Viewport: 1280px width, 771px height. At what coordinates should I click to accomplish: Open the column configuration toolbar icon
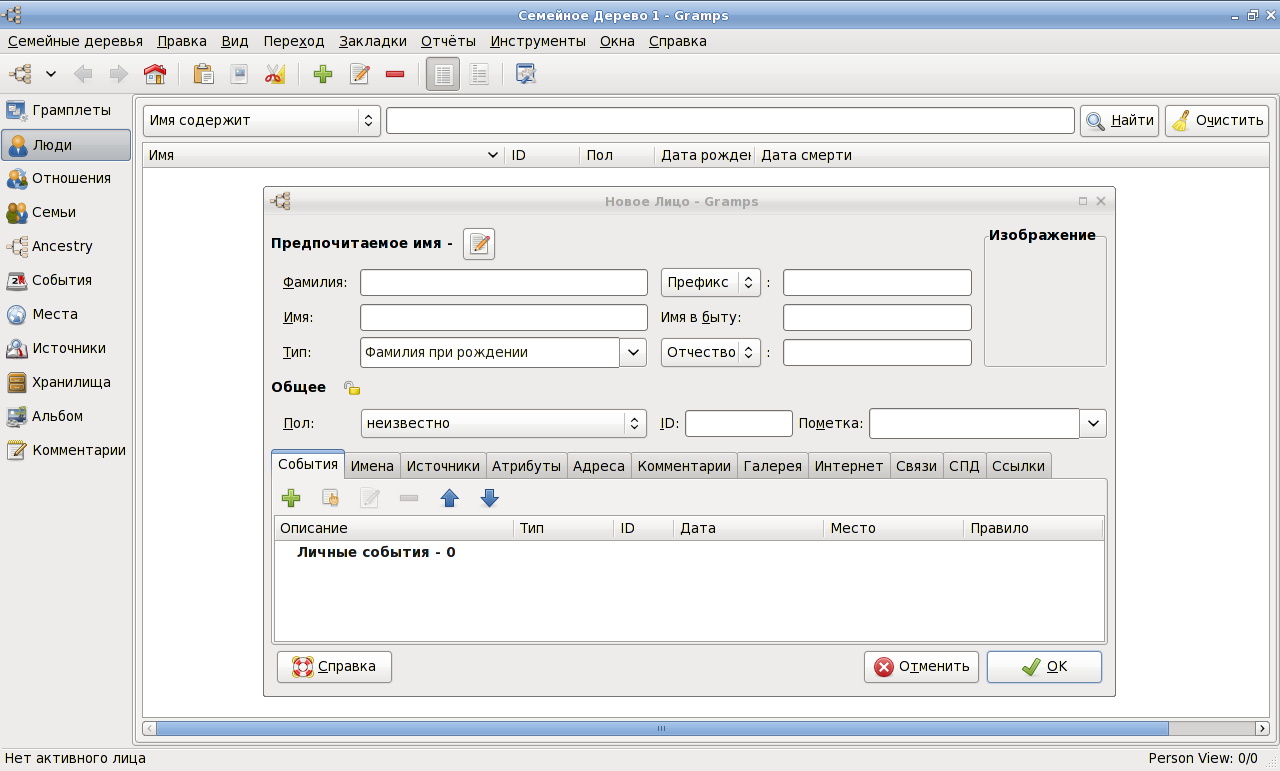coord(526,74)
